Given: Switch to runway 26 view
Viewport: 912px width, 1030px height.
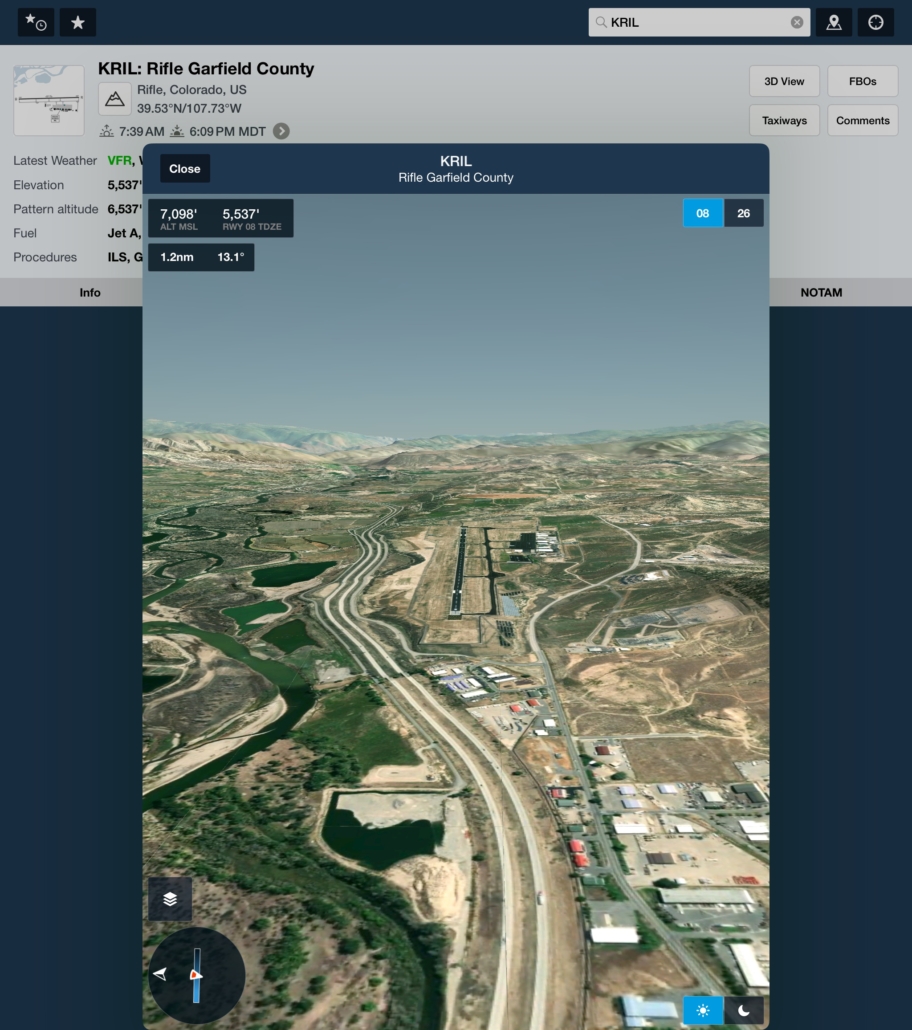Looking at the screenshot, I should 744,213.
